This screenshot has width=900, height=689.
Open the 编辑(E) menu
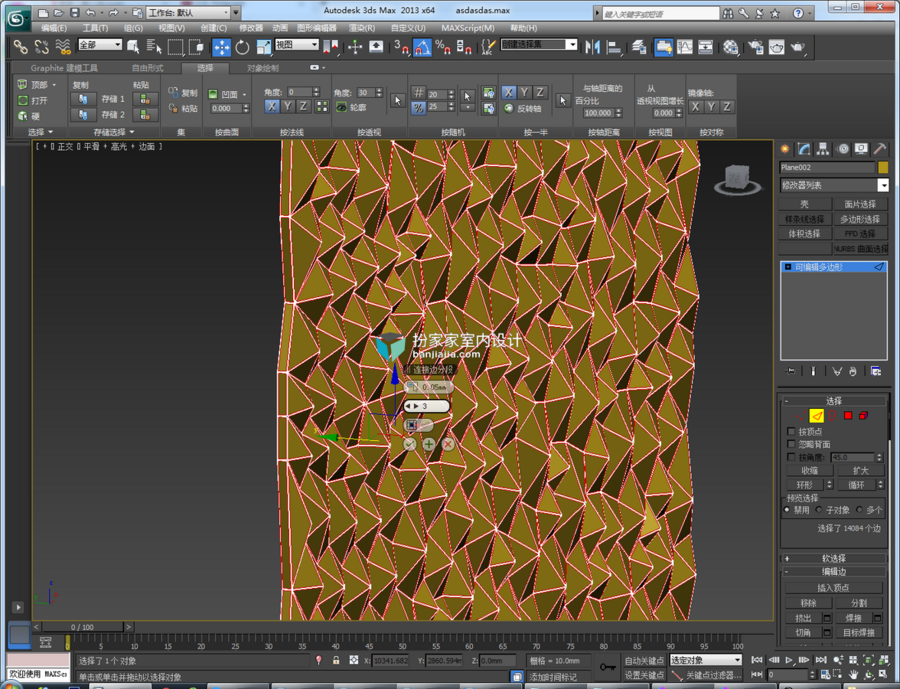coord(54,28)
